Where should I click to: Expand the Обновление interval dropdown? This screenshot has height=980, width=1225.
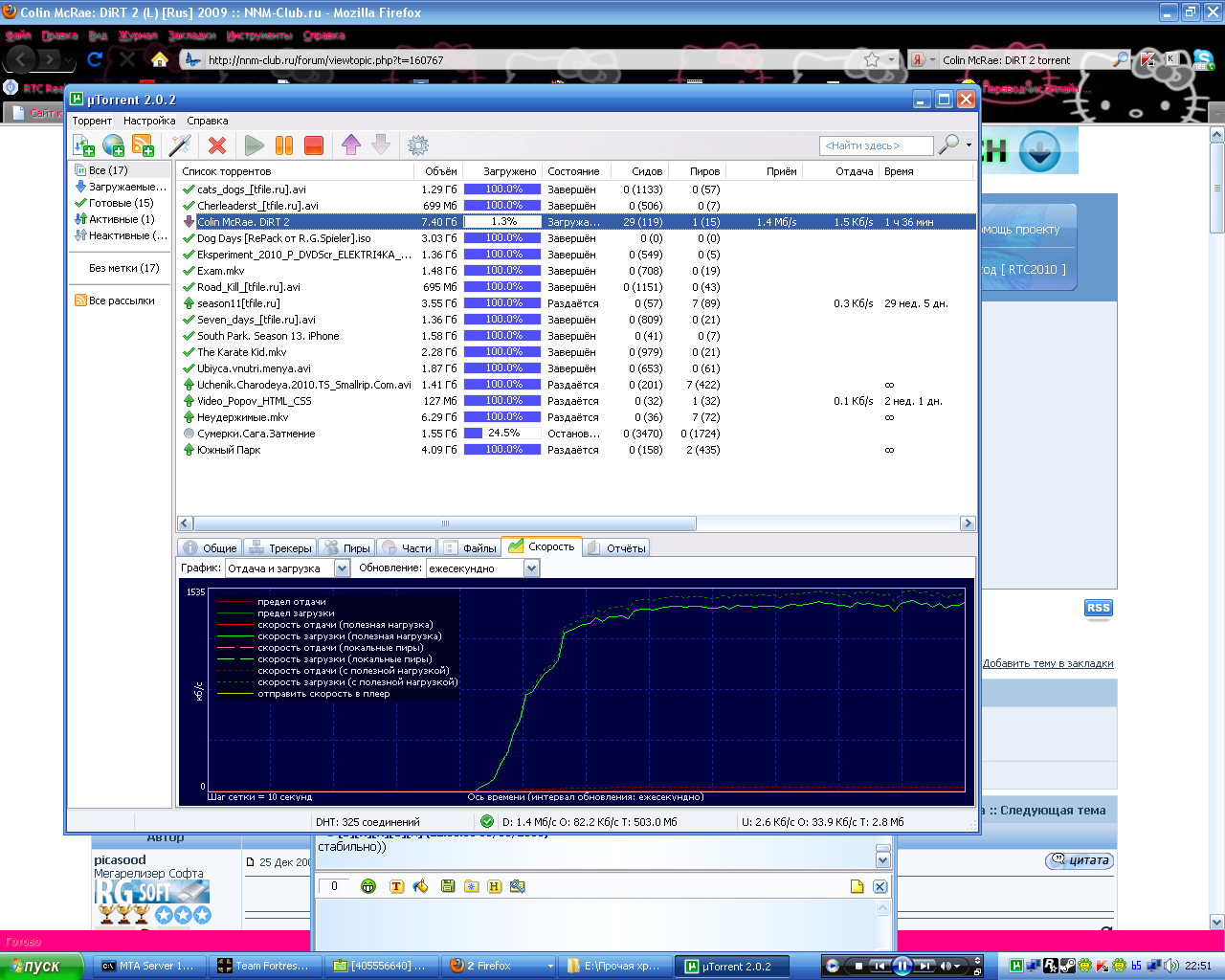click(x=531, y=568)
